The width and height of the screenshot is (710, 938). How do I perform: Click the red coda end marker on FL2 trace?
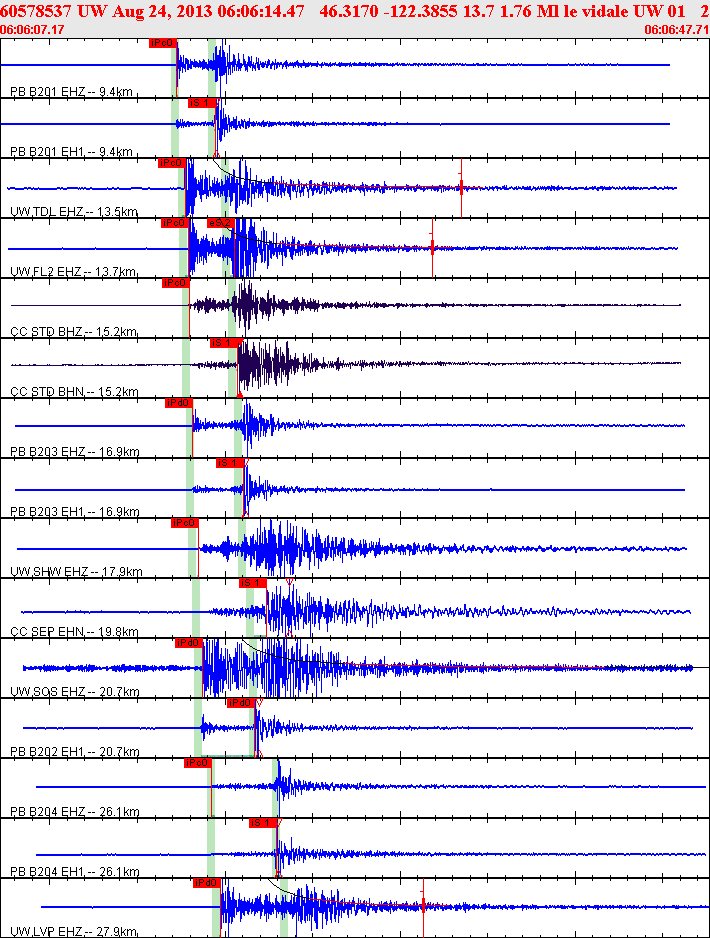coord(432,248)
